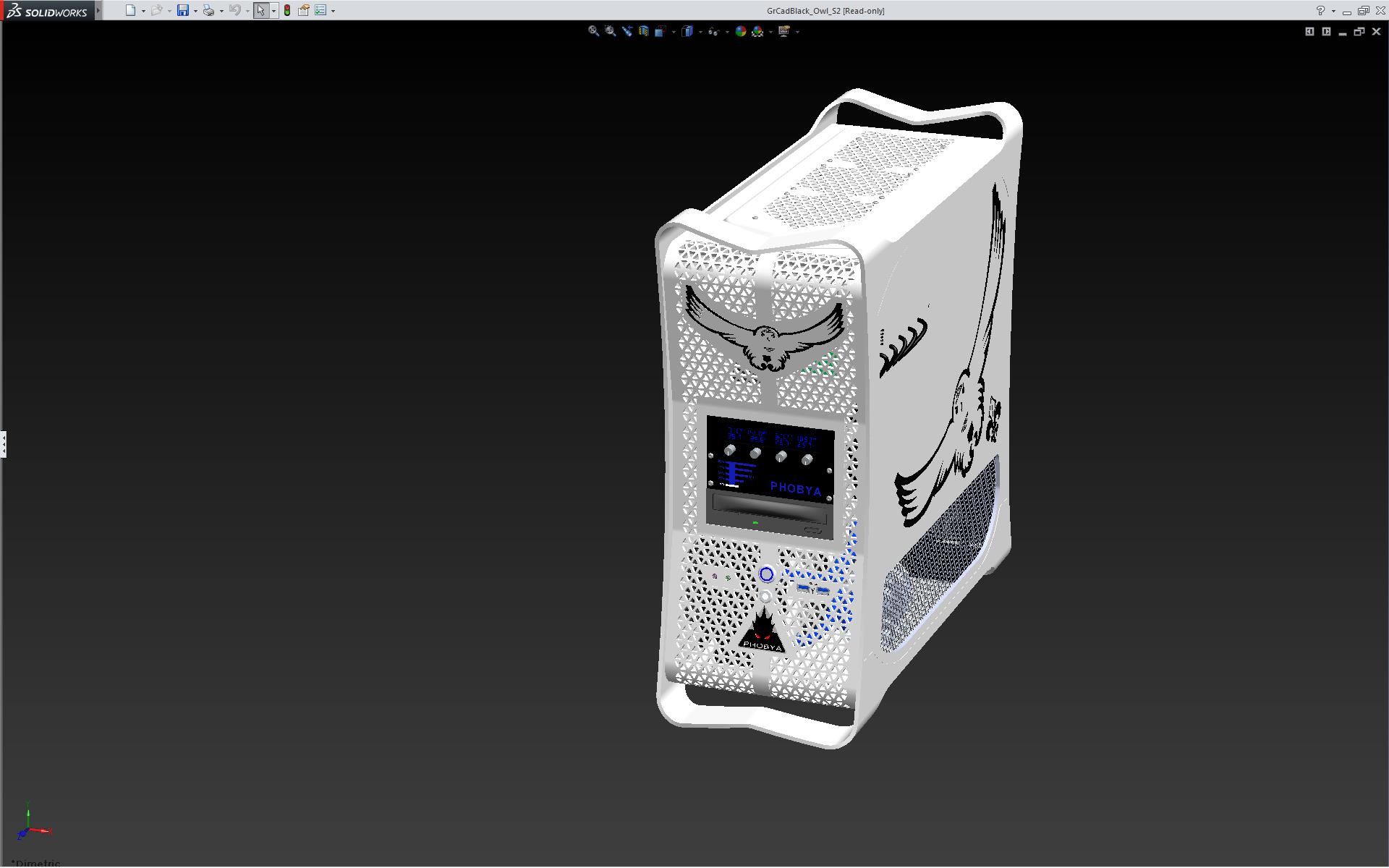Click the Zoom to Fit icon
The height and width of the screenshot is (868, 1389).
click(593, 31)
